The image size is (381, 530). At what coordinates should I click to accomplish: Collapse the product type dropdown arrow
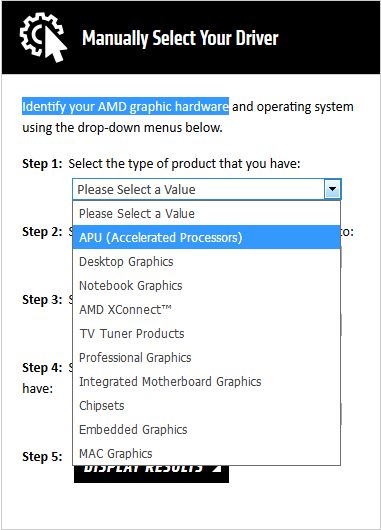[x=332, y=189]
